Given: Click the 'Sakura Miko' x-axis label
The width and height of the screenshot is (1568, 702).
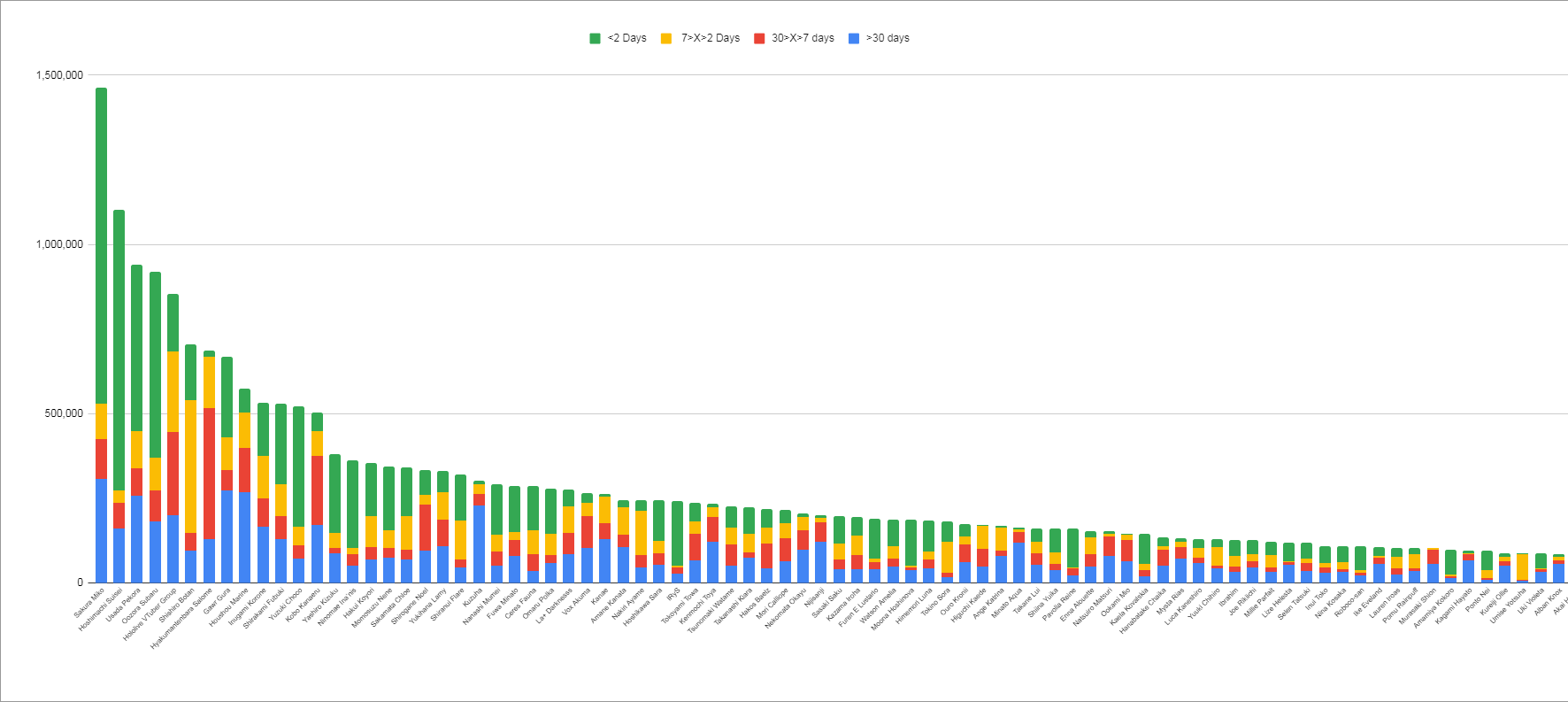Looking at the screenshot, I should click(90, 601).
